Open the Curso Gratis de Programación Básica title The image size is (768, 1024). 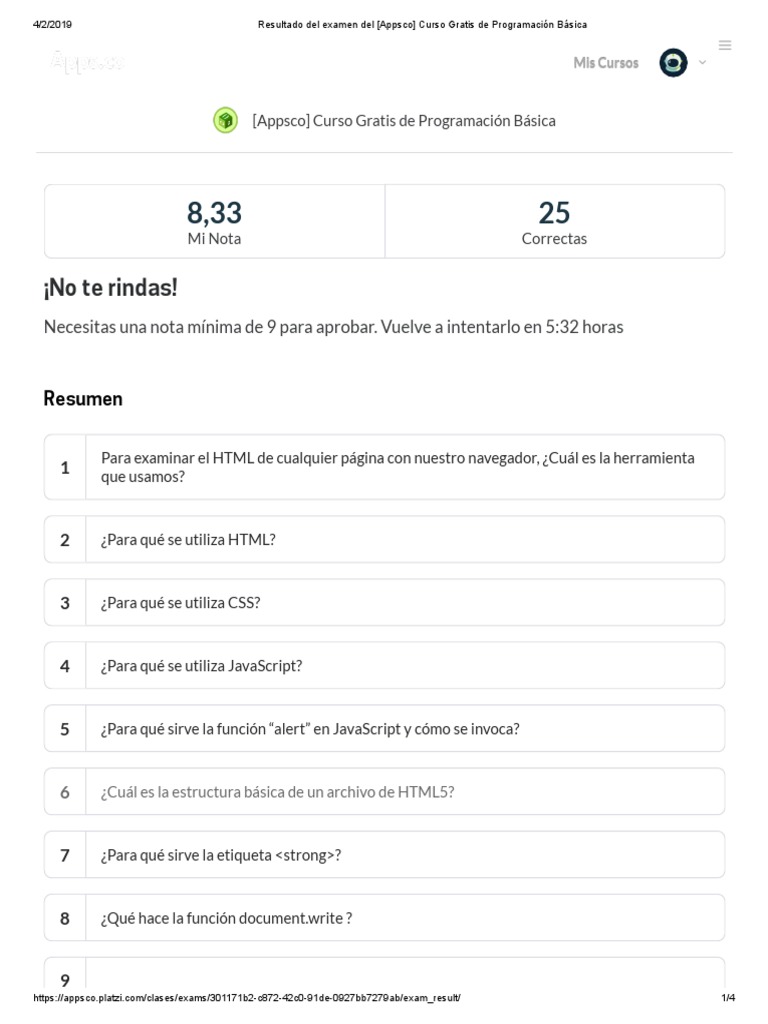point(404,121)
